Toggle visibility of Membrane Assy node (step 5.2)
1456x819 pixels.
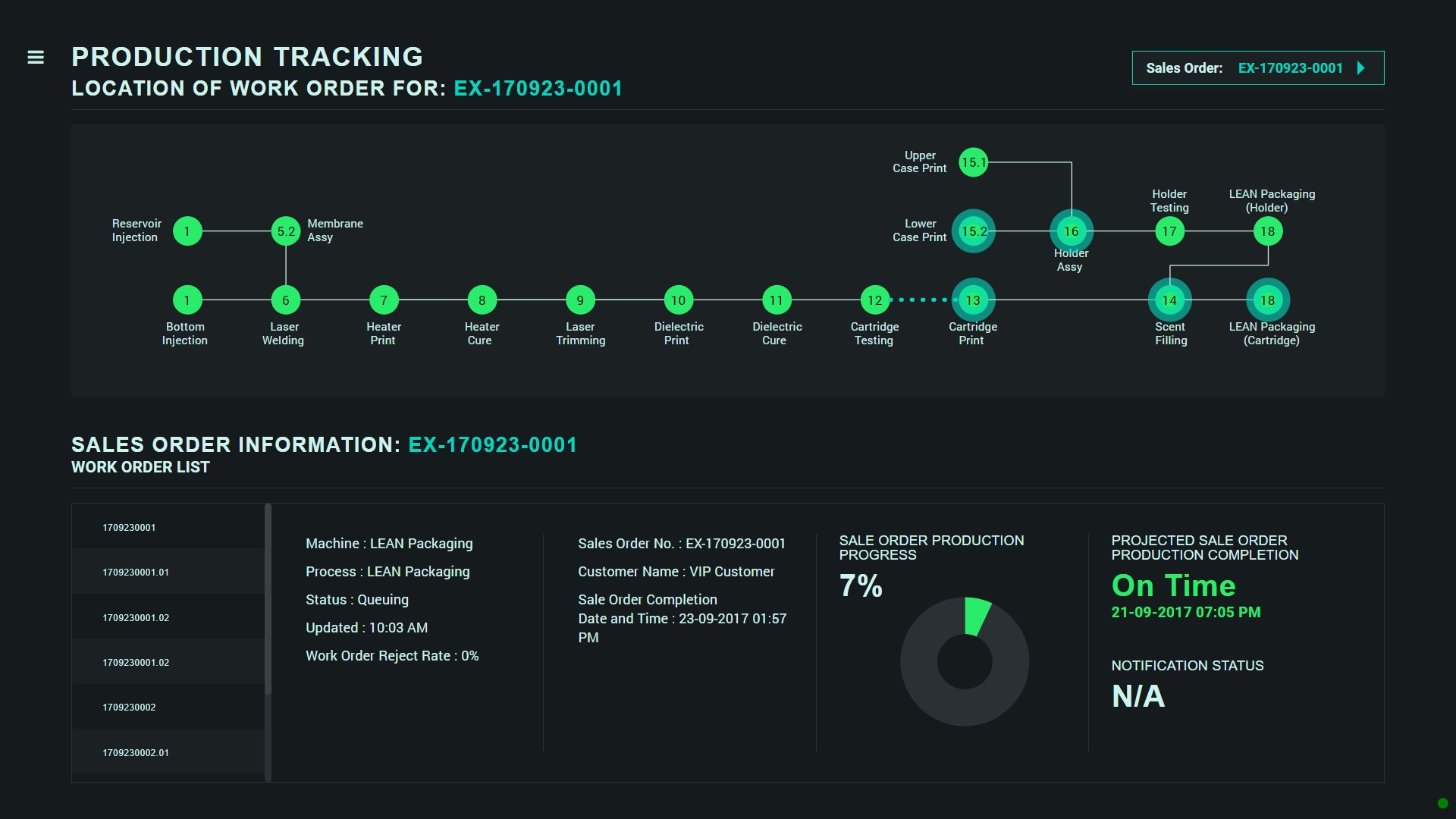(284, 230)
